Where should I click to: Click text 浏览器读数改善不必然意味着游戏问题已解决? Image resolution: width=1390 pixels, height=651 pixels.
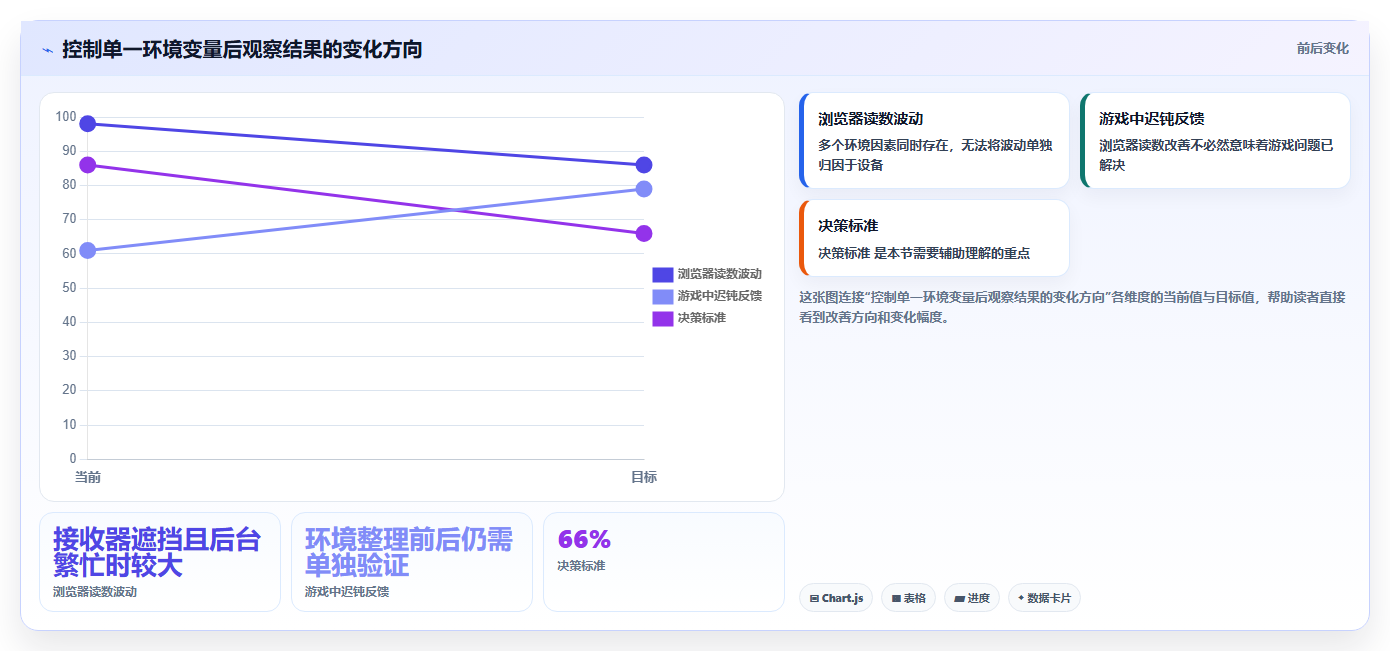click(1216, 155)
